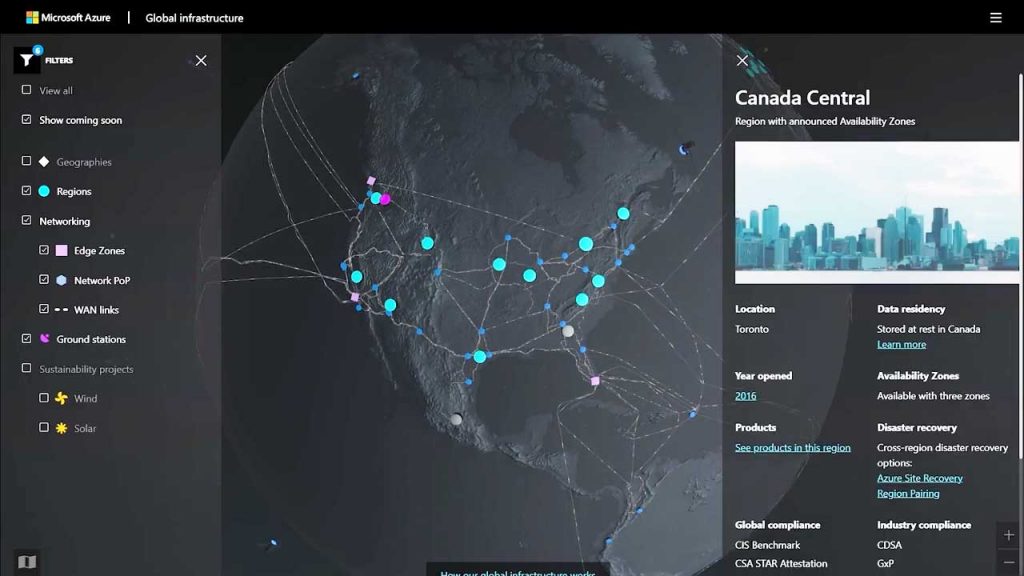The width and height of the screenshot is (1024, 576).
Task: Open the Region Pairing link
Action: pos(908,494)
